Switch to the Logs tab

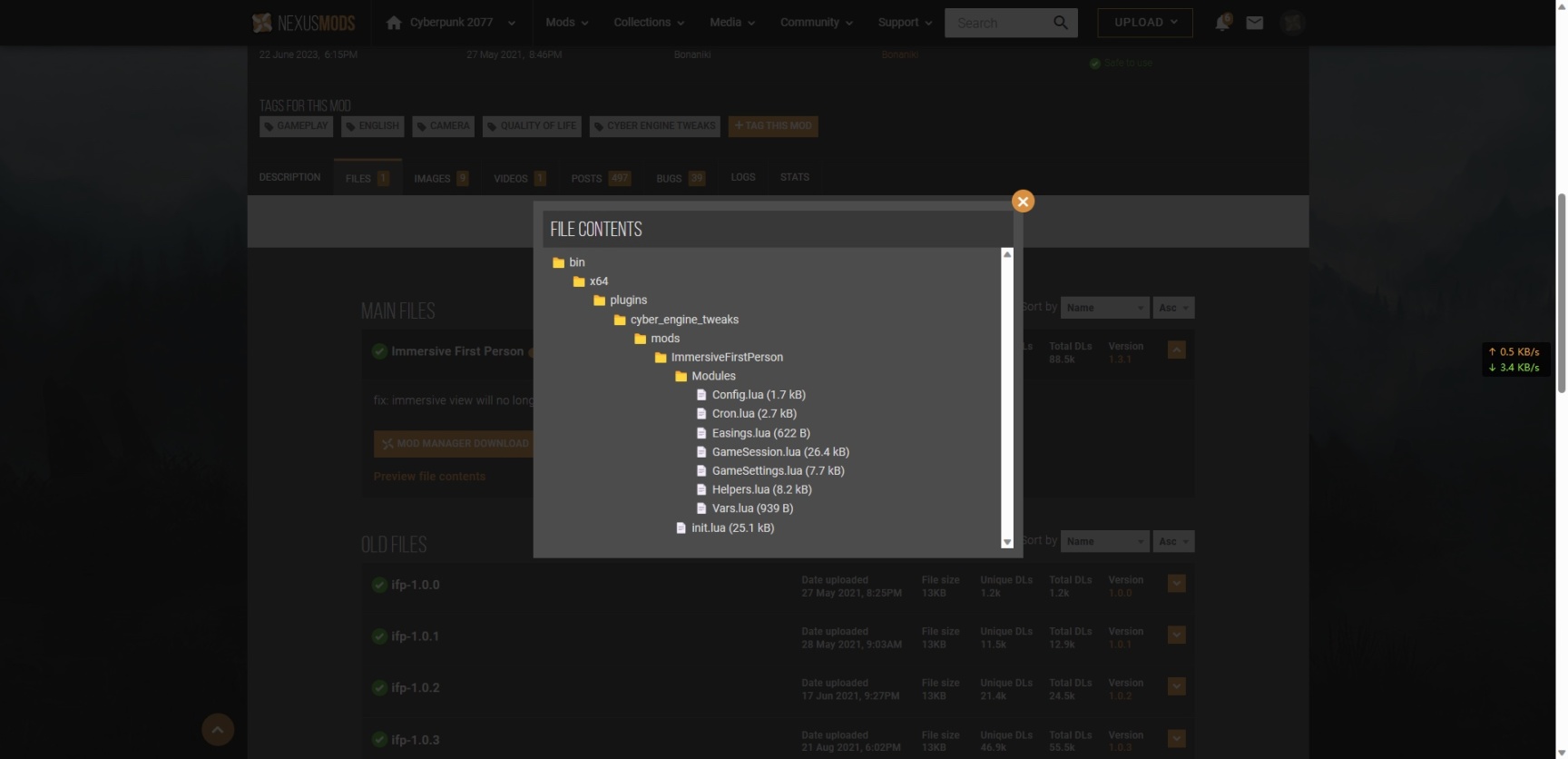tap(743, 177)
